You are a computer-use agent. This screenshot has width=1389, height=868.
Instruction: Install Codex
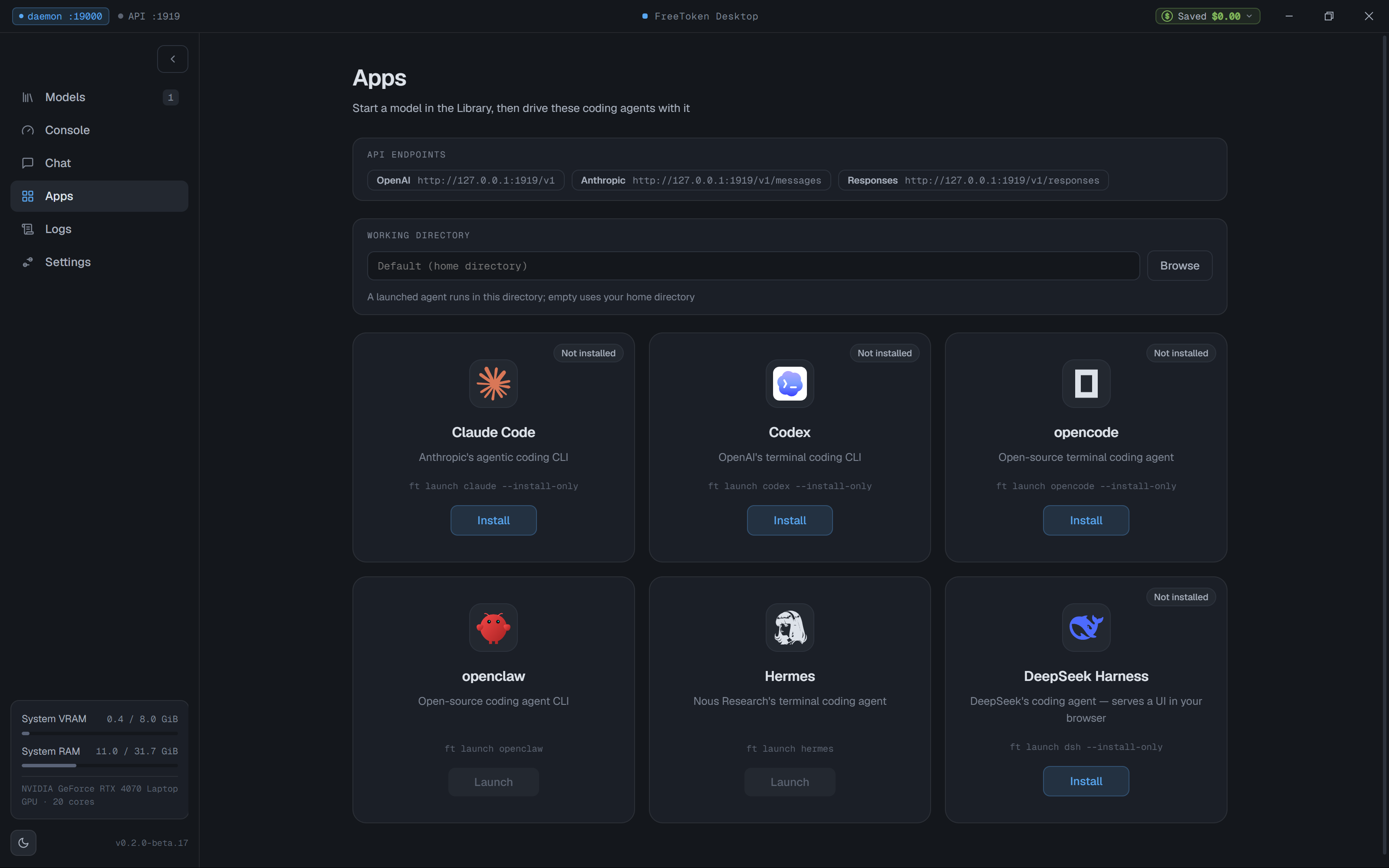click(x=790, y=520)
